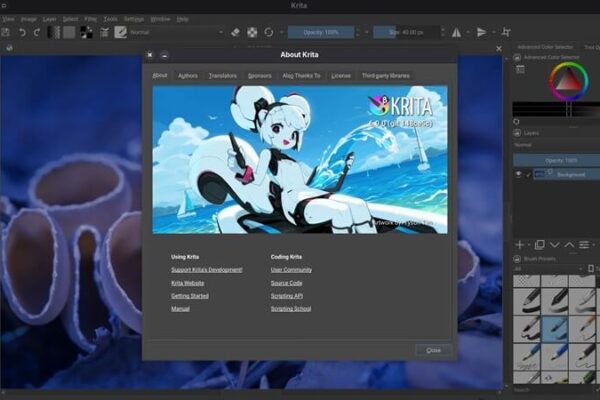The image size is (600, 400).
Task: Open the View menu
Action: click(8, 19)
